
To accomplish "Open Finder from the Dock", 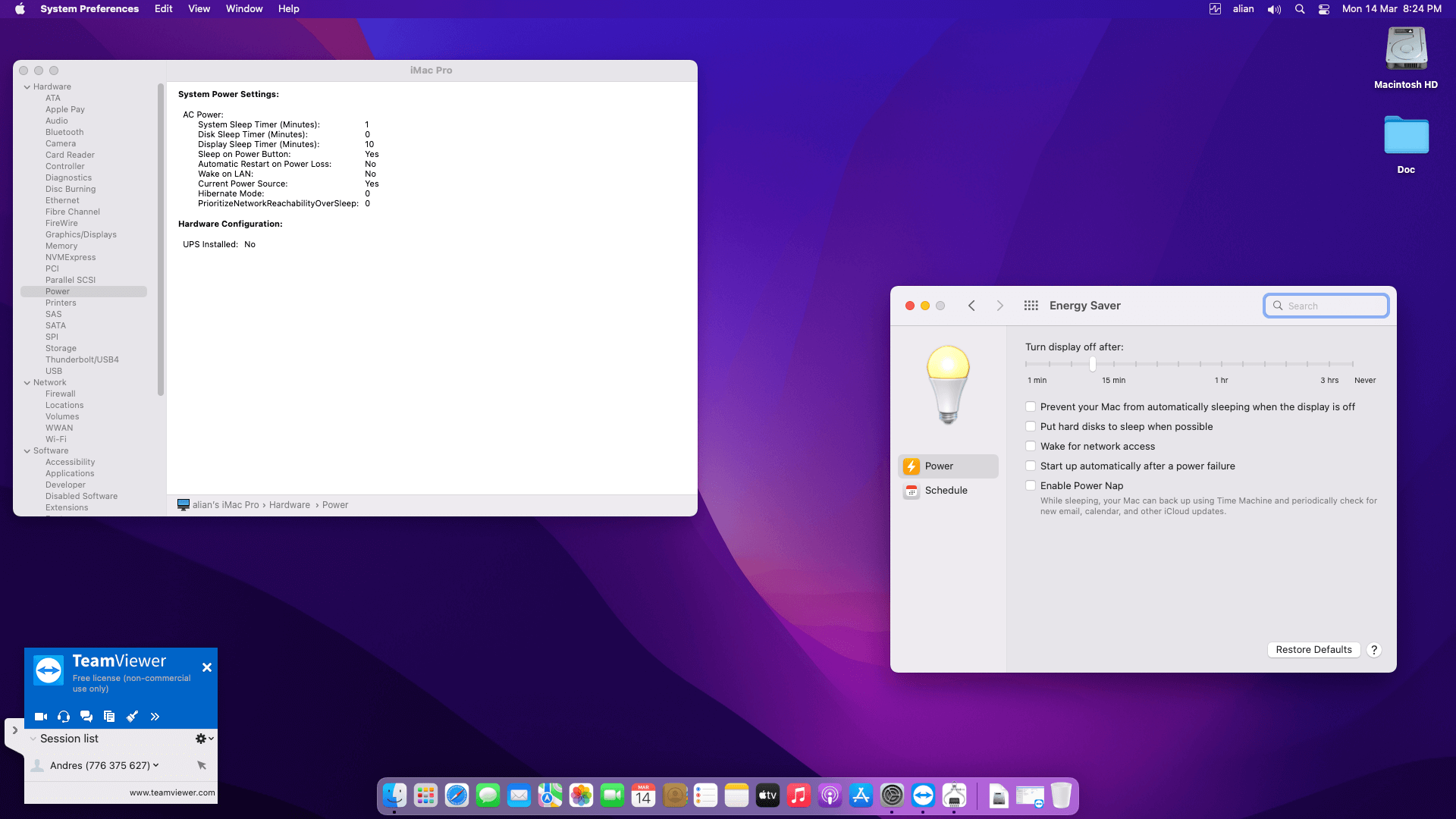I will click(x=394, y=795).
